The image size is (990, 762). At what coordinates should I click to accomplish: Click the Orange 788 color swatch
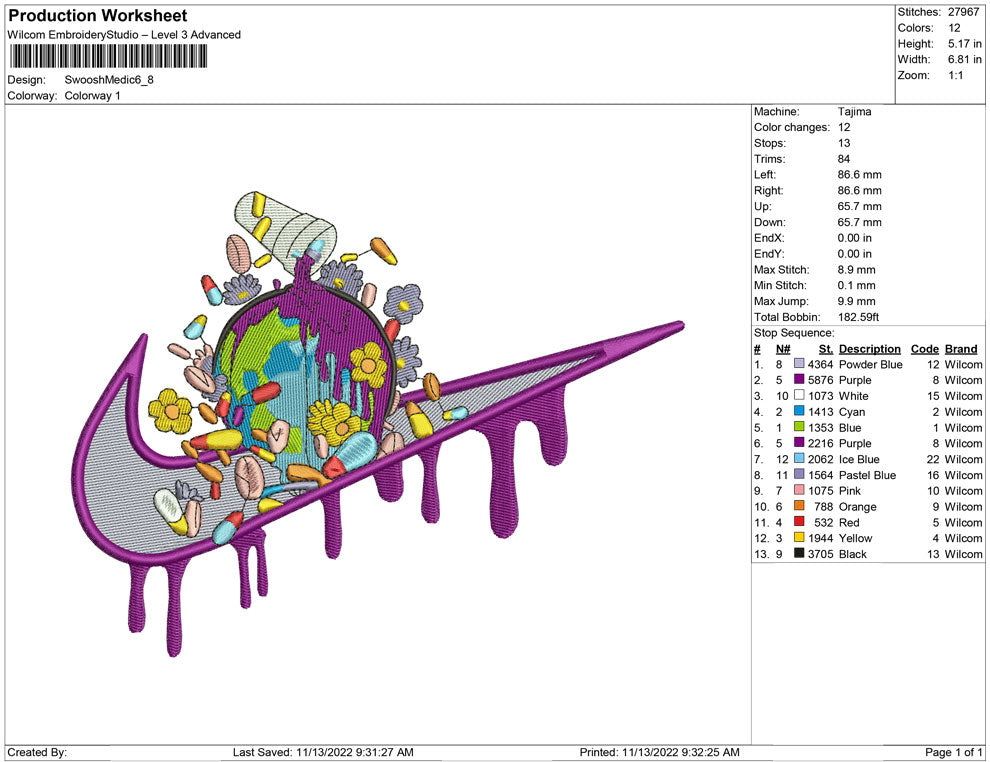[799, 506]
